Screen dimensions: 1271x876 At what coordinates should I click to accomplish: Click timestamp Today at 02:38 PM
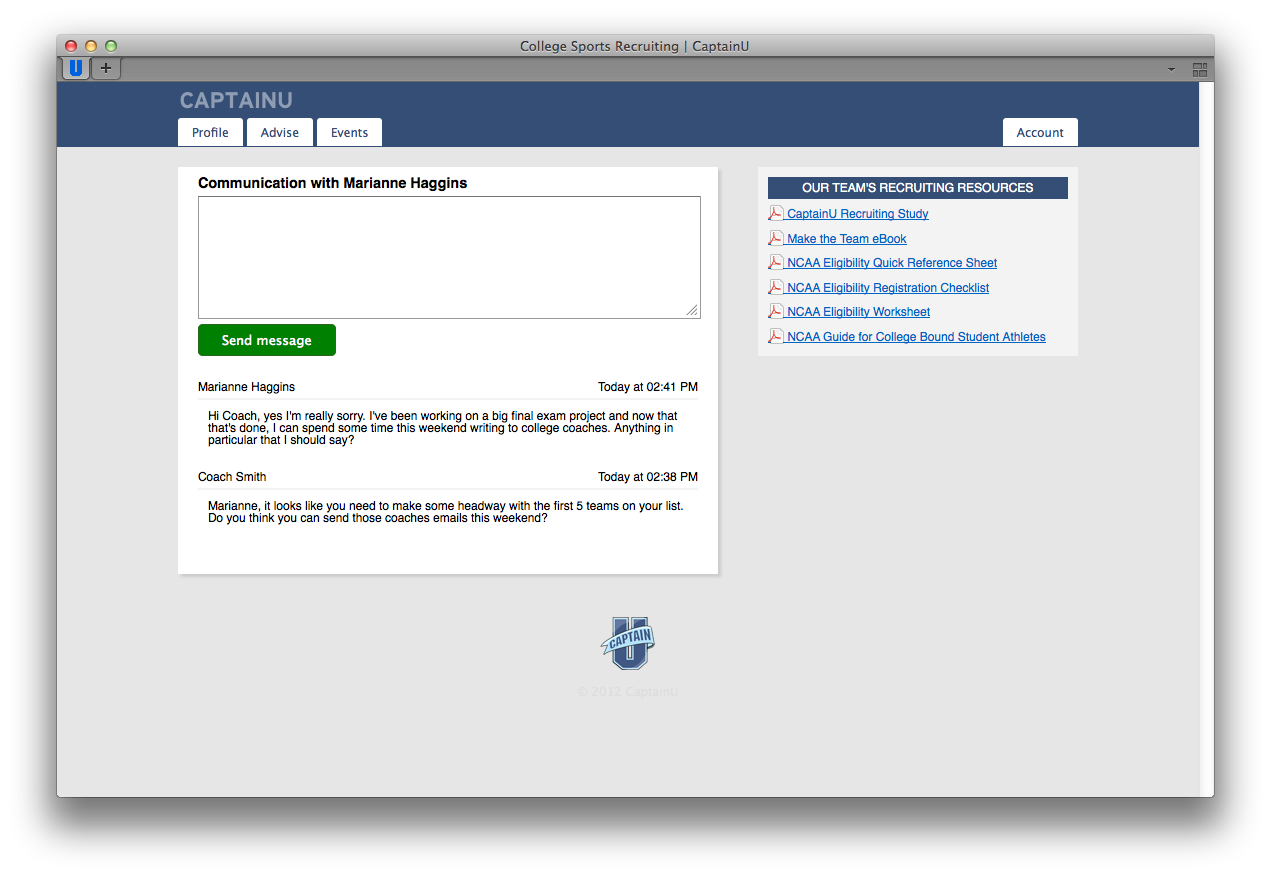click(x=648, y=477)
